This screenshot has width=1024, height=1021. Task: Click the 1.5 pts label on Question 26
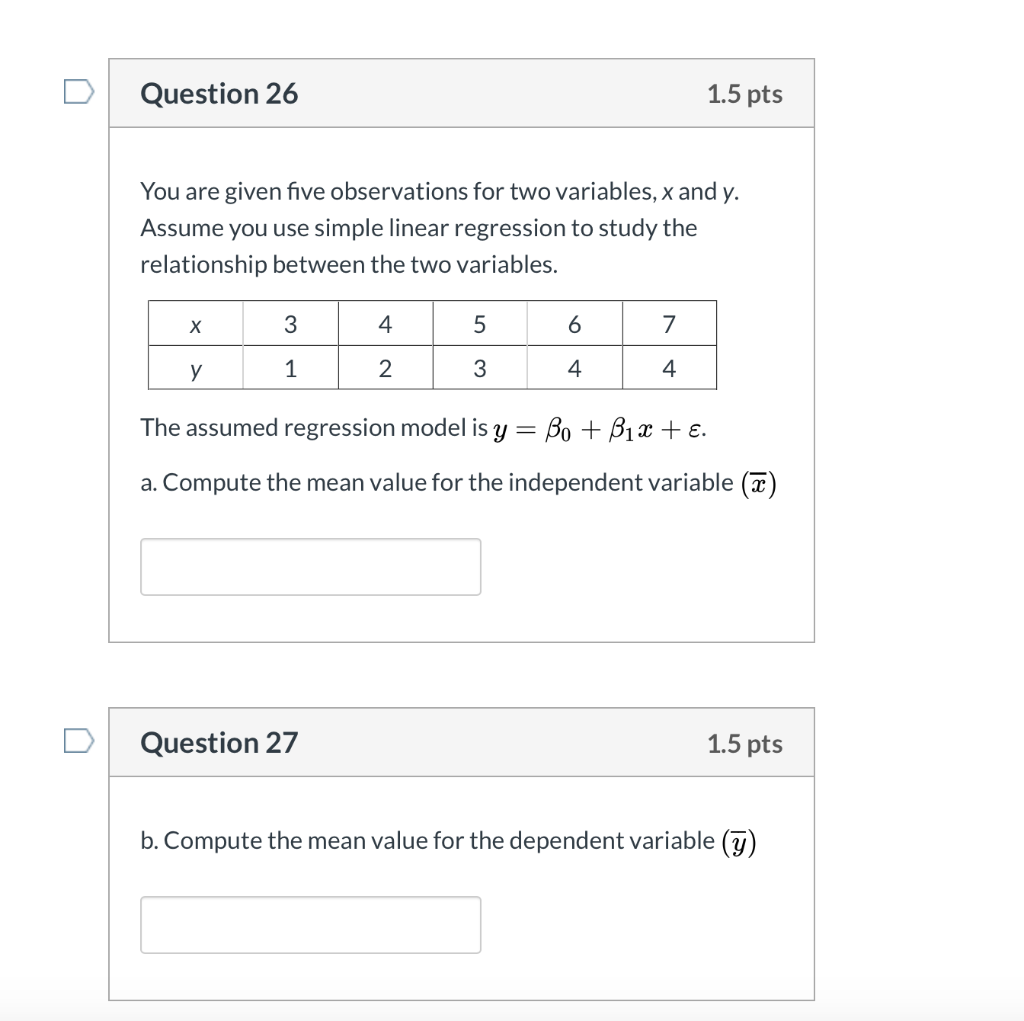point(745,93)
